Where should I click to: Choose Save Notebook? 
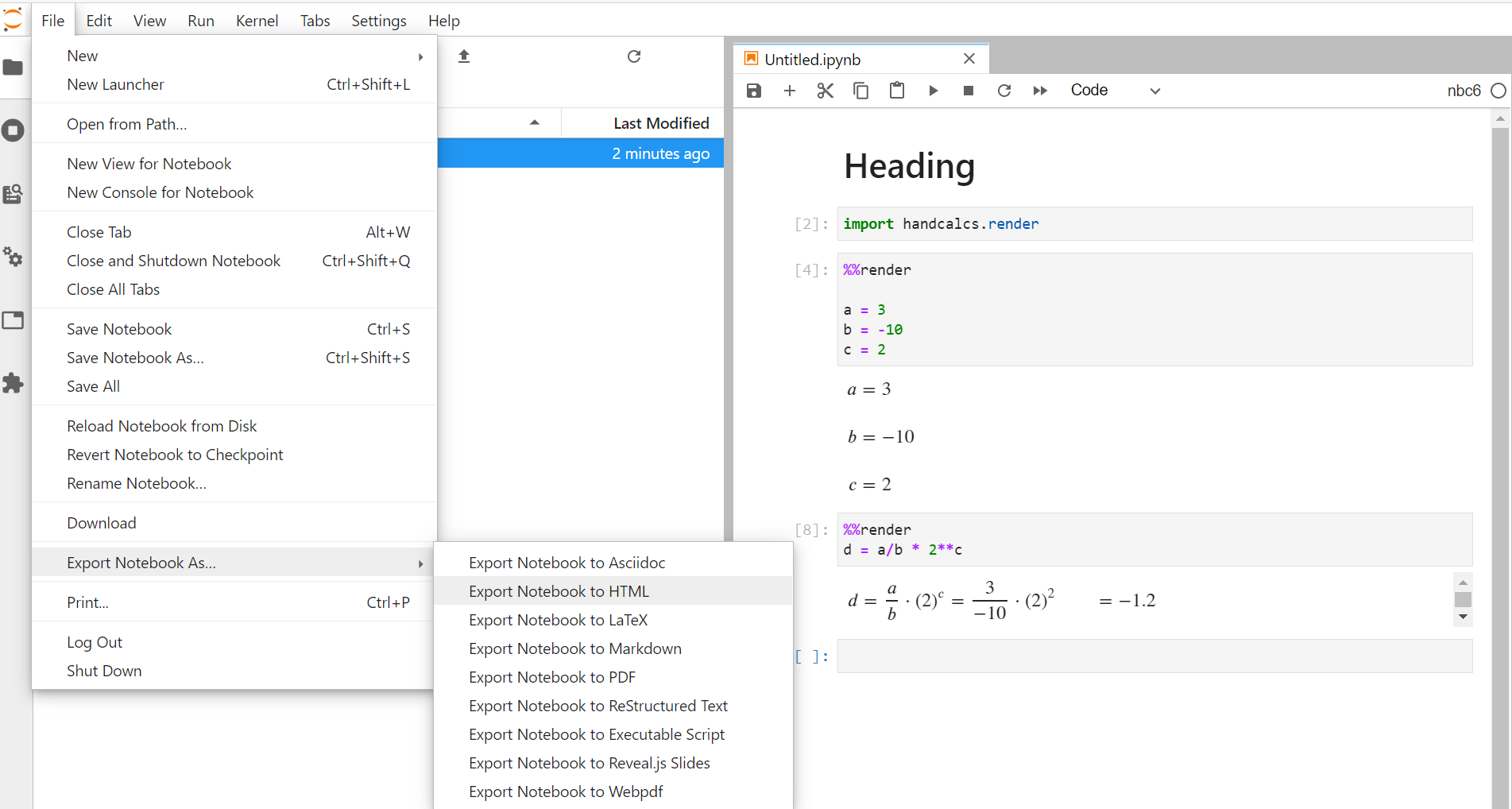point(234,329)
